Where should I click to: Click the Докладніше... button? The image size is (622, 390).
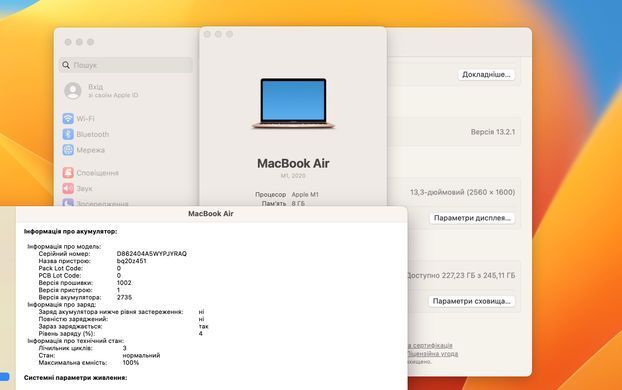(486, 75)
